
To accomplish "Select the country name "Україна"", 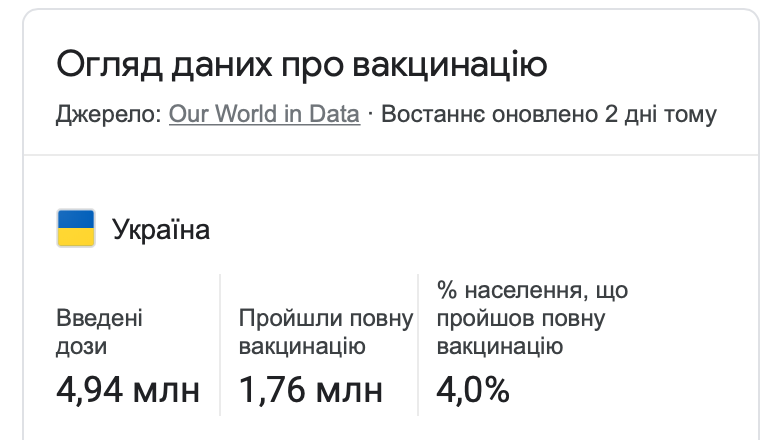I will tap(161, 230).
